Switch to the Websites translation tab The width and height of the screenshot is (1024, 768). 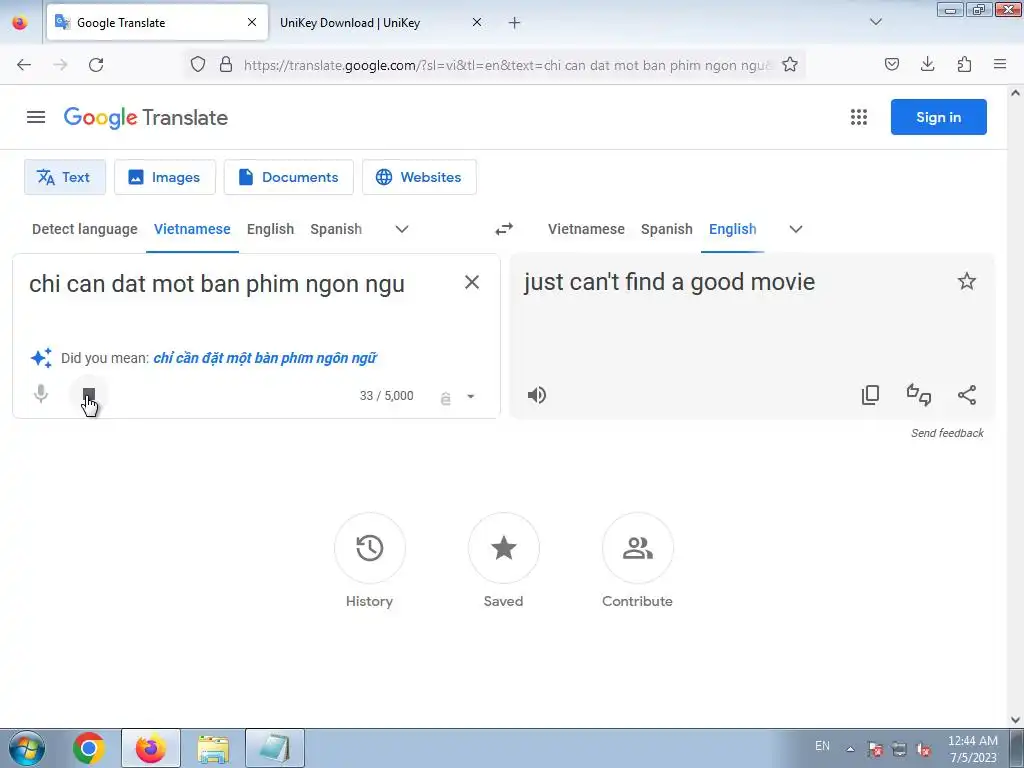[x=419, y=177]
